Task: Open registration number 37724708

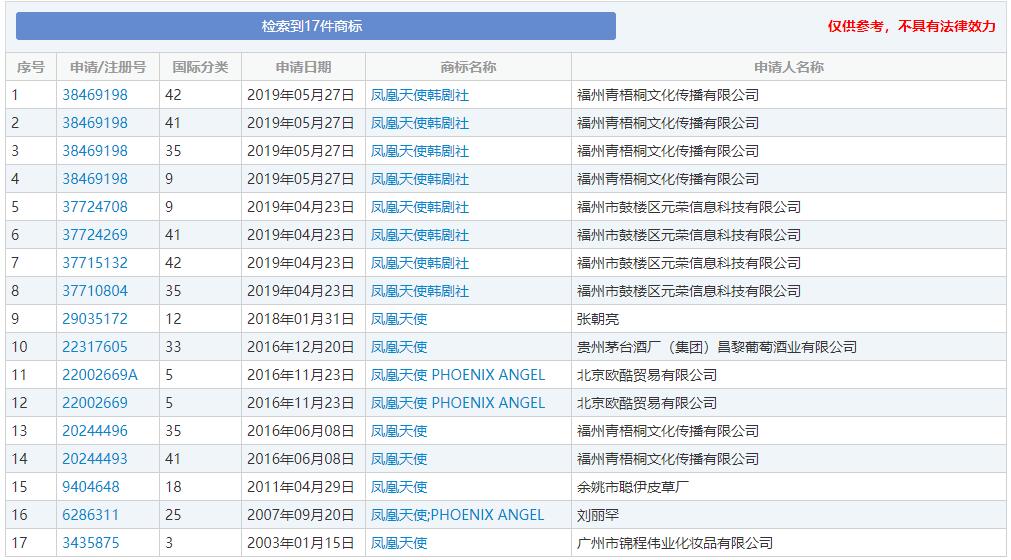Action: pos(95,207)
